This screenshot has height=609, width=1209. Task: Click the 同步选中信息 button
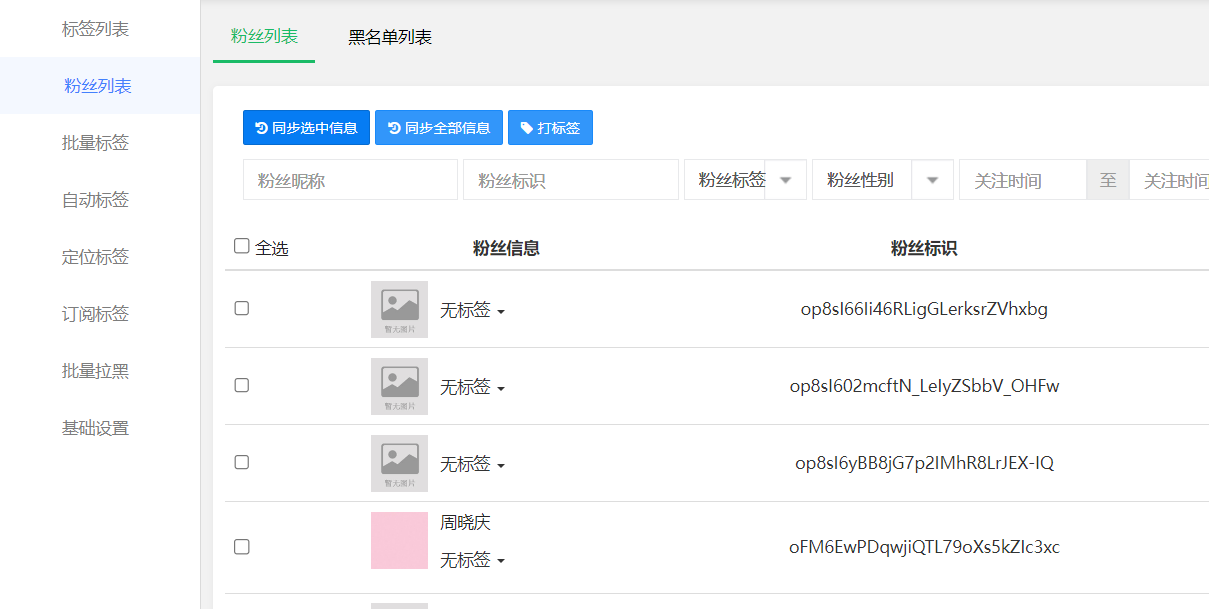pos(306,128)
